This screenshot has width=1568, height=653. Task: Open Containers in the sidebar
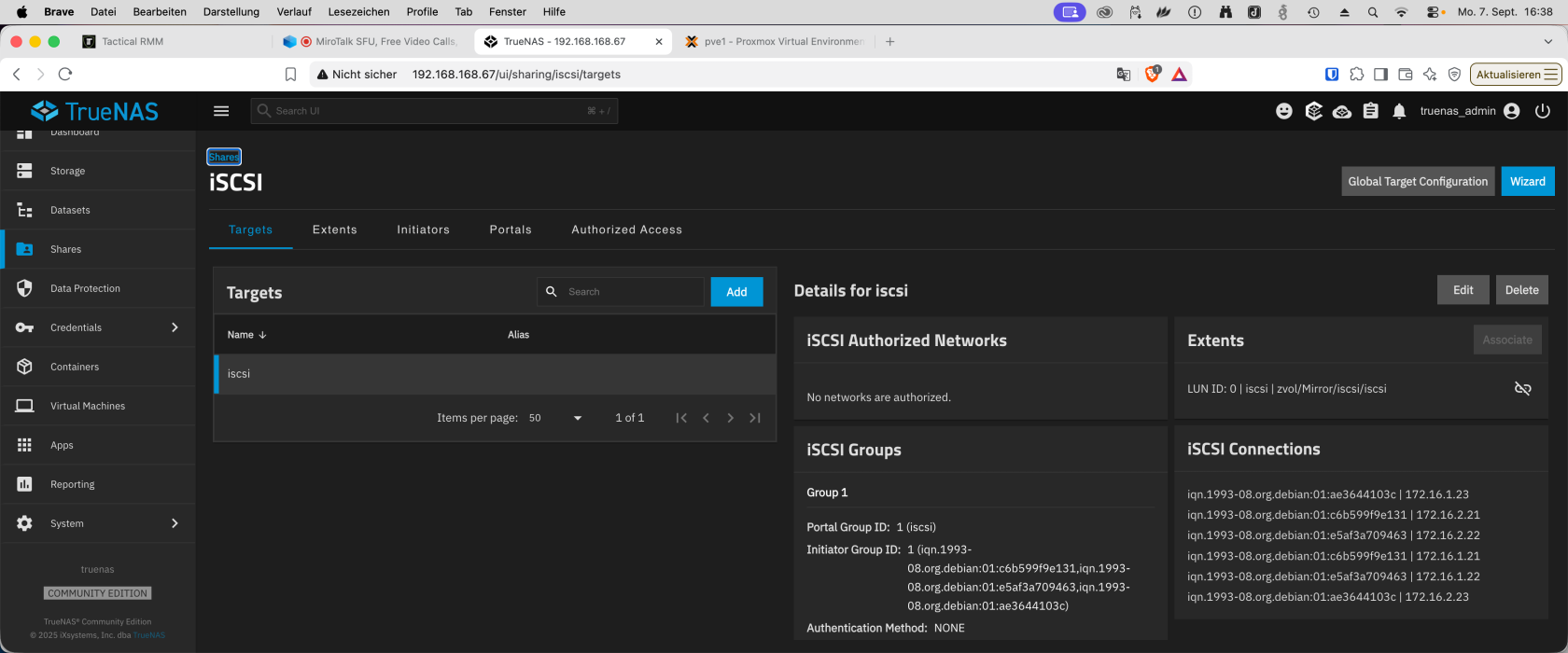click(x=98, y=367)
